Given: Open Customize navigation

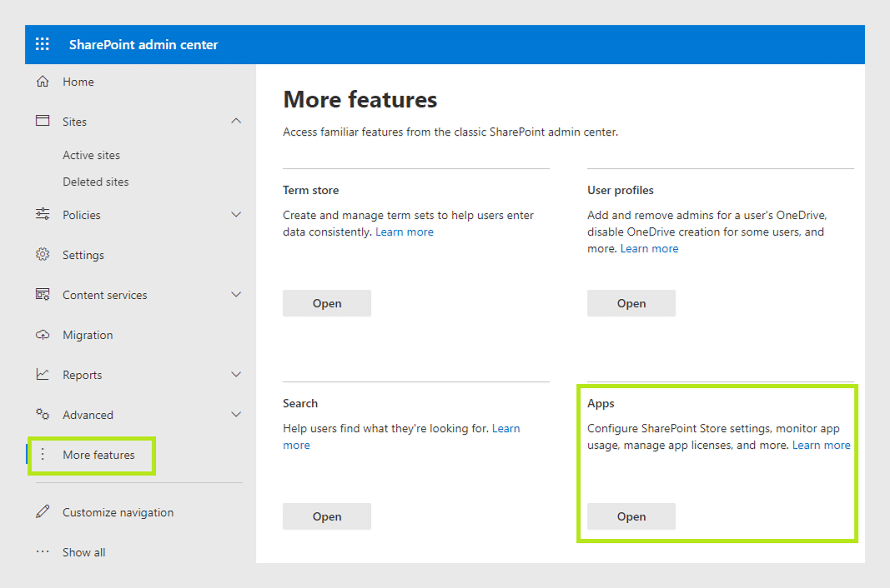Looking at the screenshot, I should (x=118, y=512).
